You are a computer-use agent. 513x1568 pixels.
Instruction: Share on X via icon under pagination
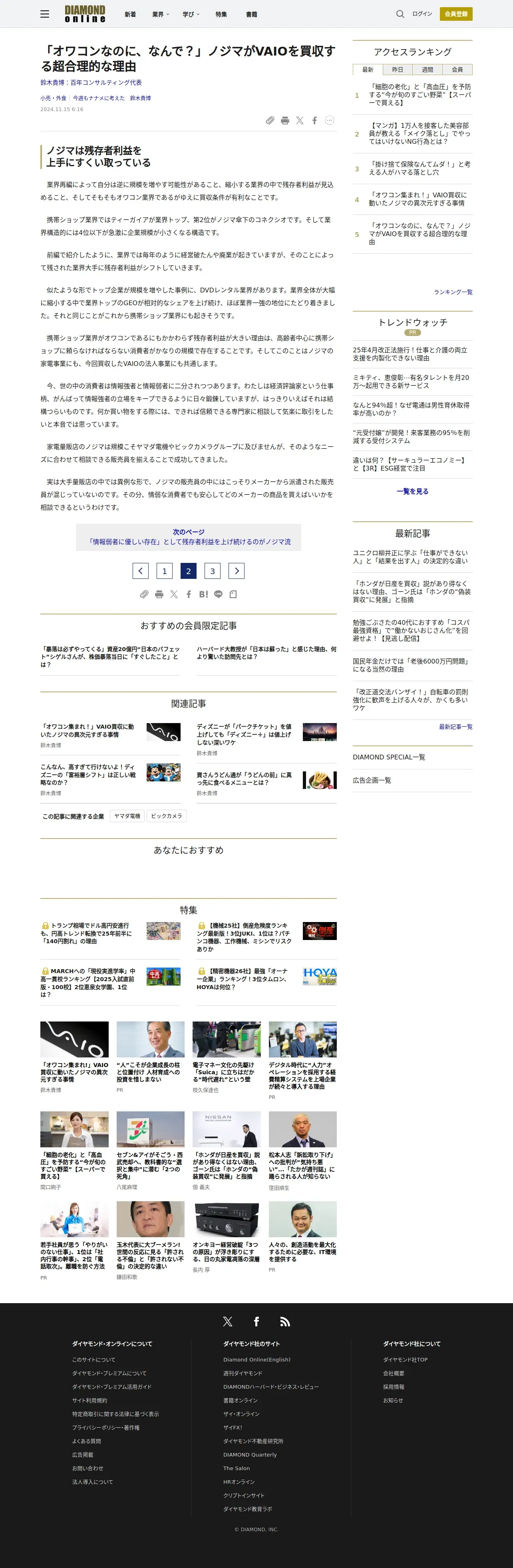pos(174,594)
